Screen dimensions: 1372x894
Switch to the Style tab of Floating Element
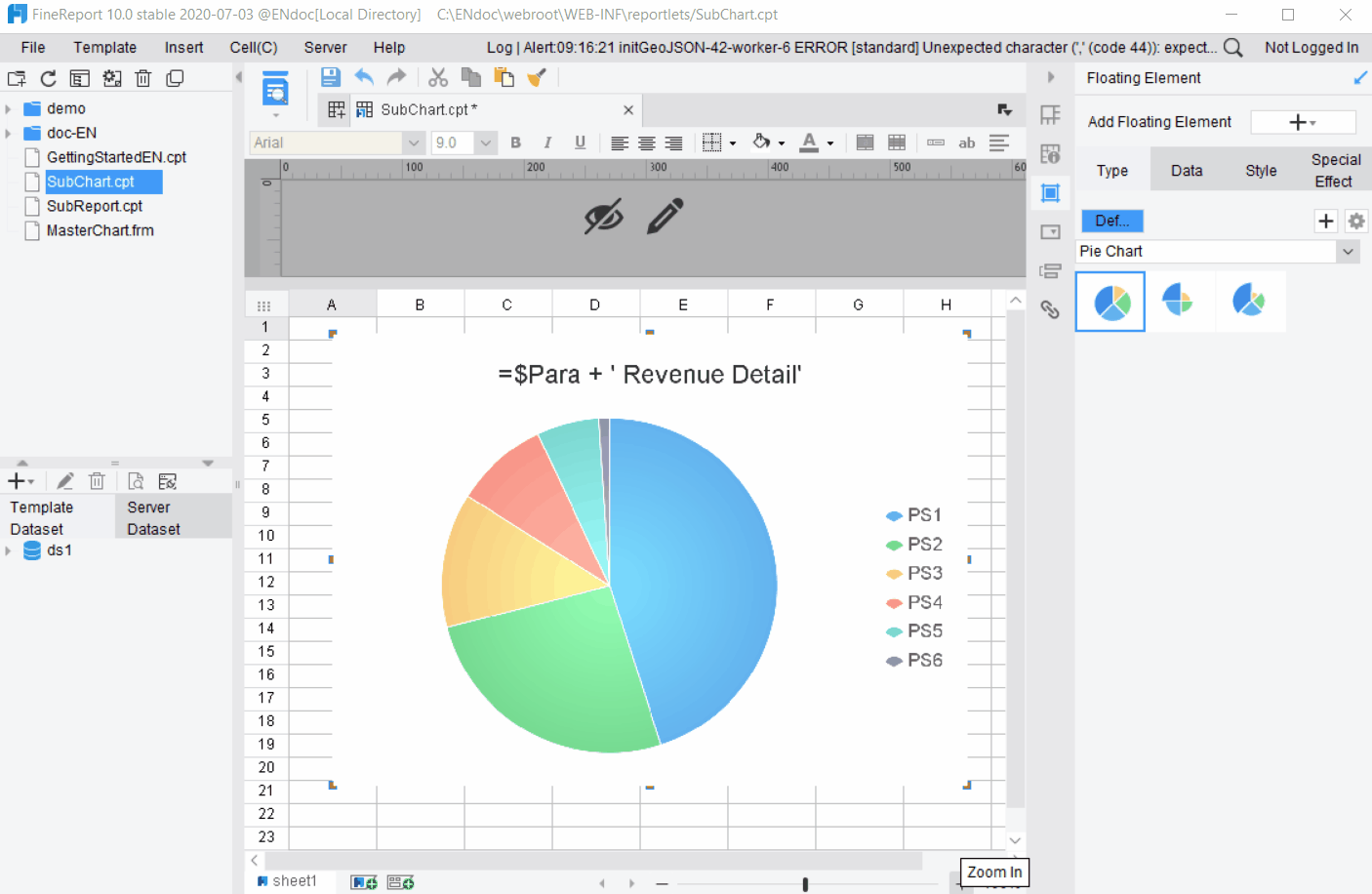coord(1260,169)
